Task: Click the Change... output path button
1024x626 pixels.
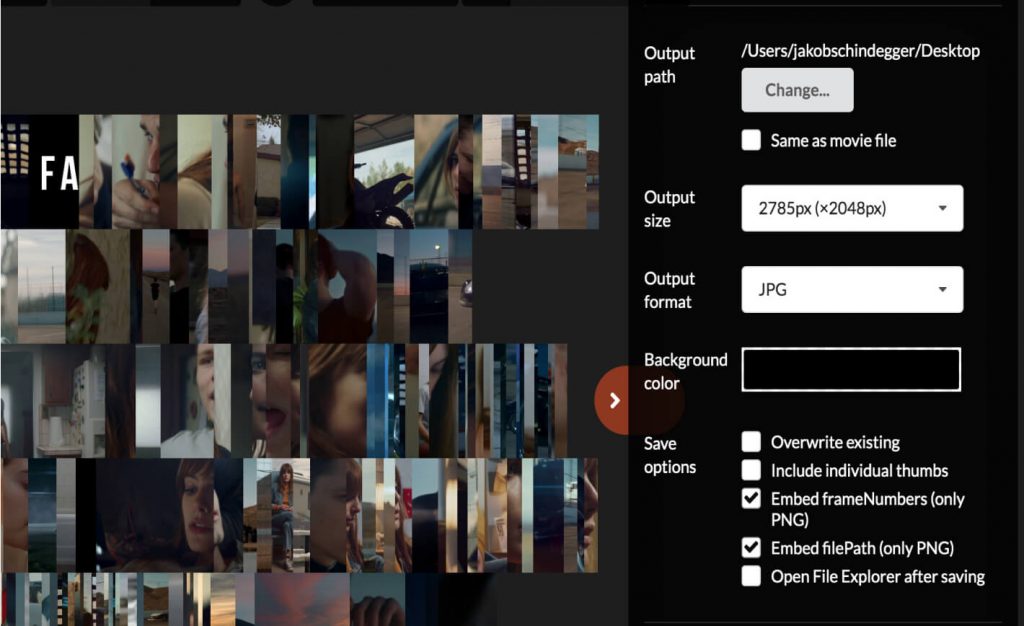Action: pyautogui.click(x=797, y=90)
